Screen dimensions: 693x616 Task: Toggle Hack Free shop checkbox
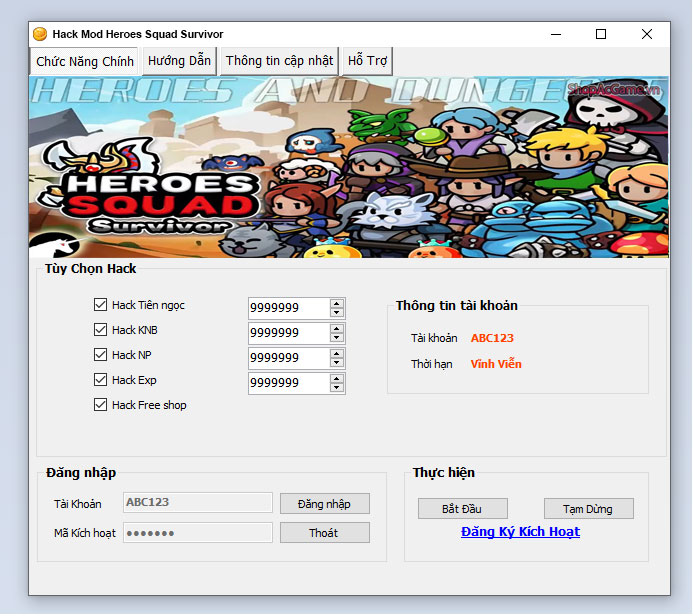pyautogui.click(x=100, y=405)
